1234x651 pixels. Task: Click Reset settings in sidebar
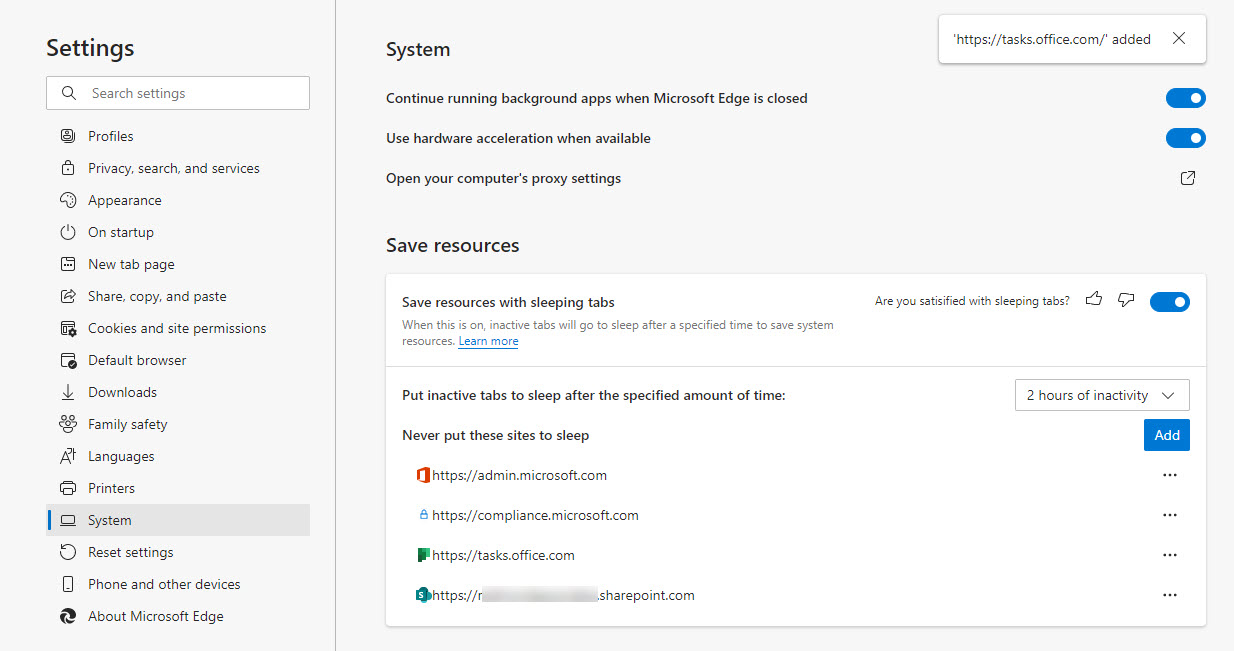click(178, 552)
